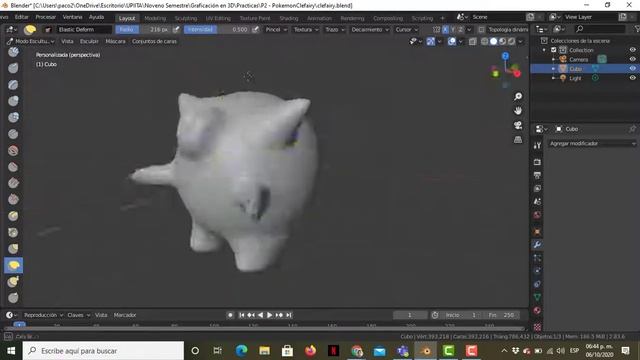Open the Trazo dropdown
The height and width of the screenshot is (360, 640).
[x=334, y=29]
